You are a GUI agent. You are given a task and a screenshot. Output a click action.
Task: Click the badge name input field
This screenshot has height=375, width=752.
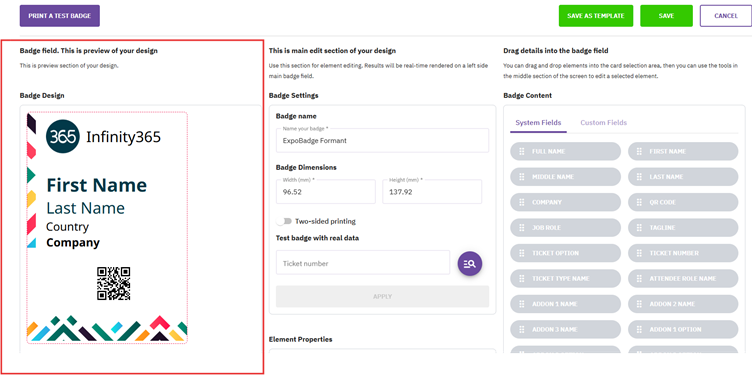tap(382, 141)
